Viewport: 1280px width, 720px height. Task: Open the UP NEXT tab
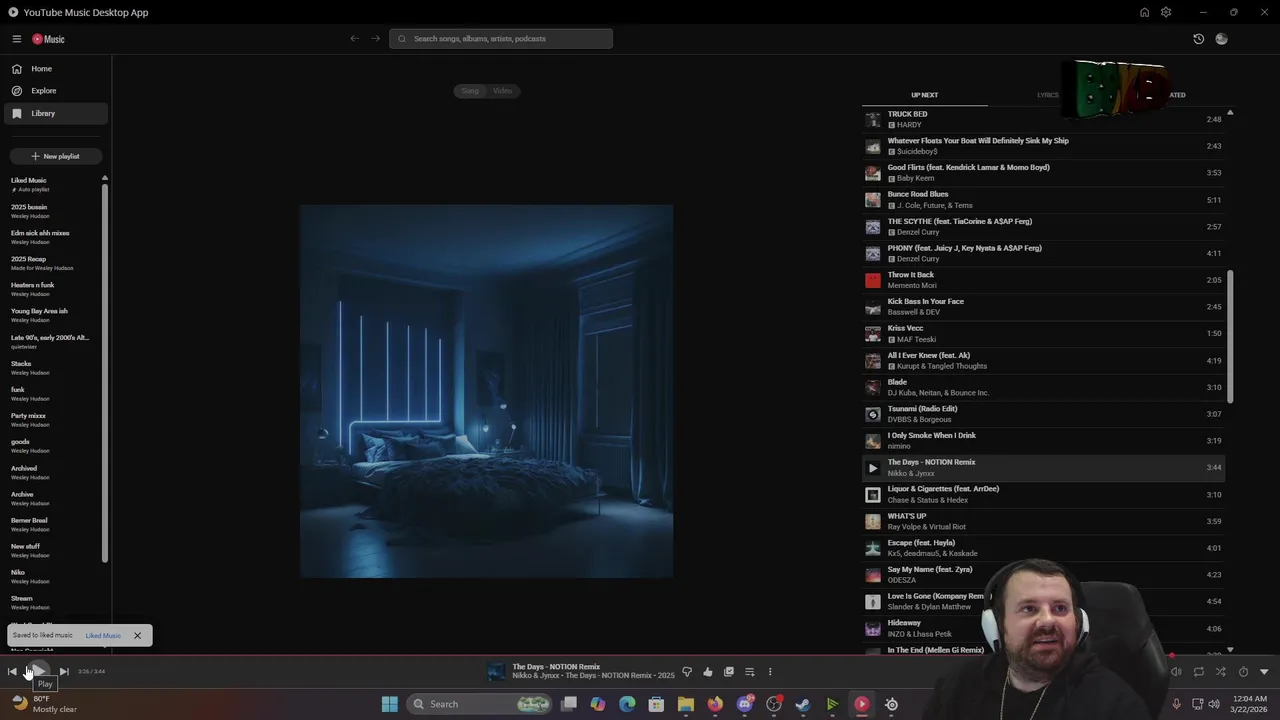pyautogui.click(x=924, y=95)
